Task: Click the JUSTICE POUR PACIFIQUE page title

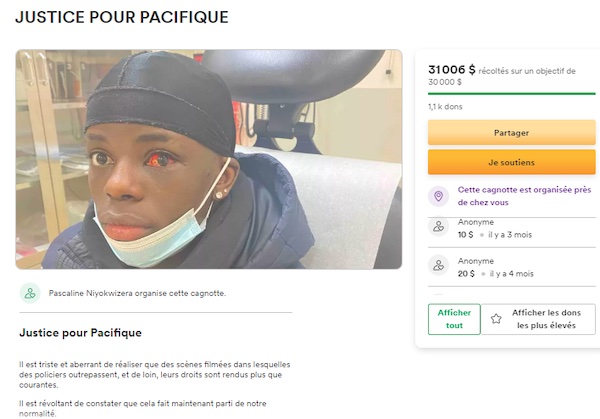Action: tap(122, 17)
